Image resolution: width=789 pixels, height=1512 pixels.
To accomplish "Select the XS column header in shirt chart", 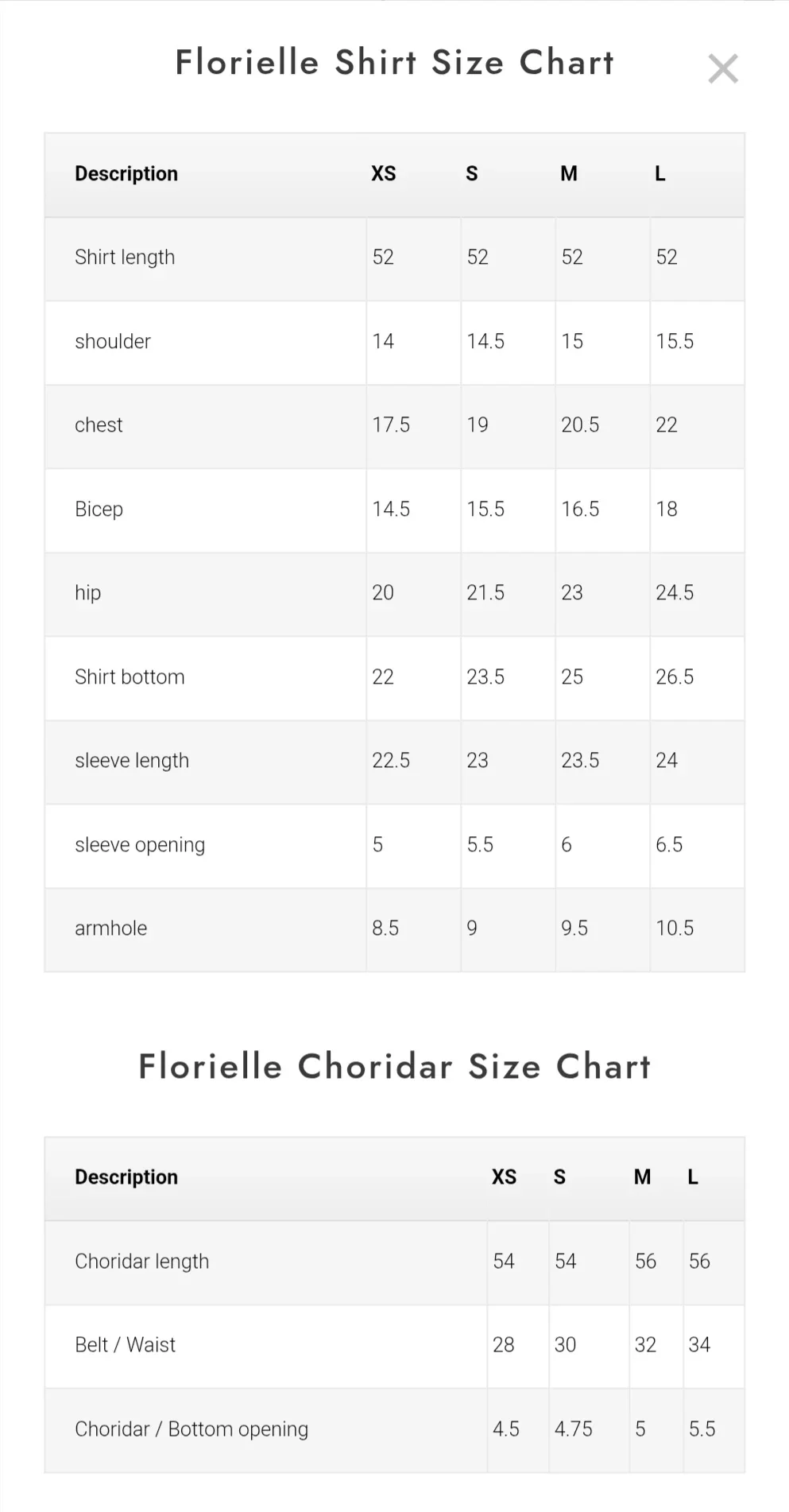I will tap(383, 174).
